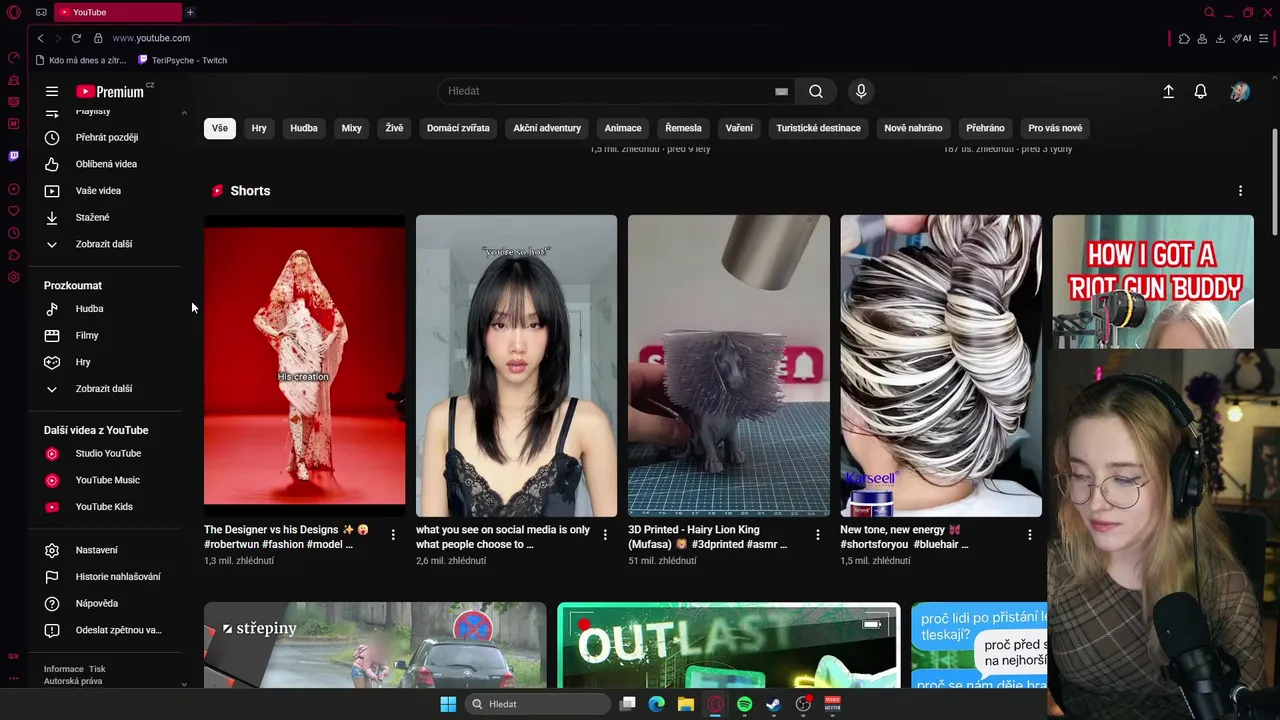Open the account avatar menu

(x=1240, y=91)
